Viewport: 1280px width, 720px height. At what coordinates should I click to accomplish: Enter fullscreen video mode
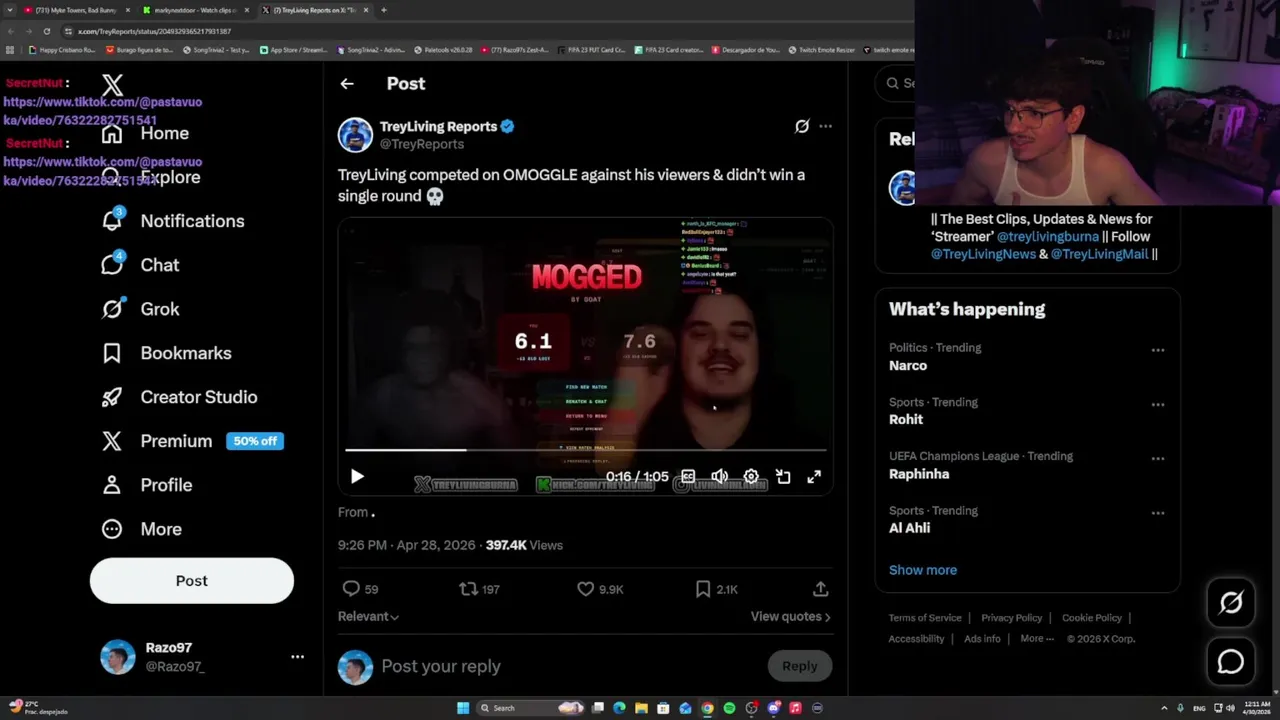pyautogui.click(x=814, y=477)
